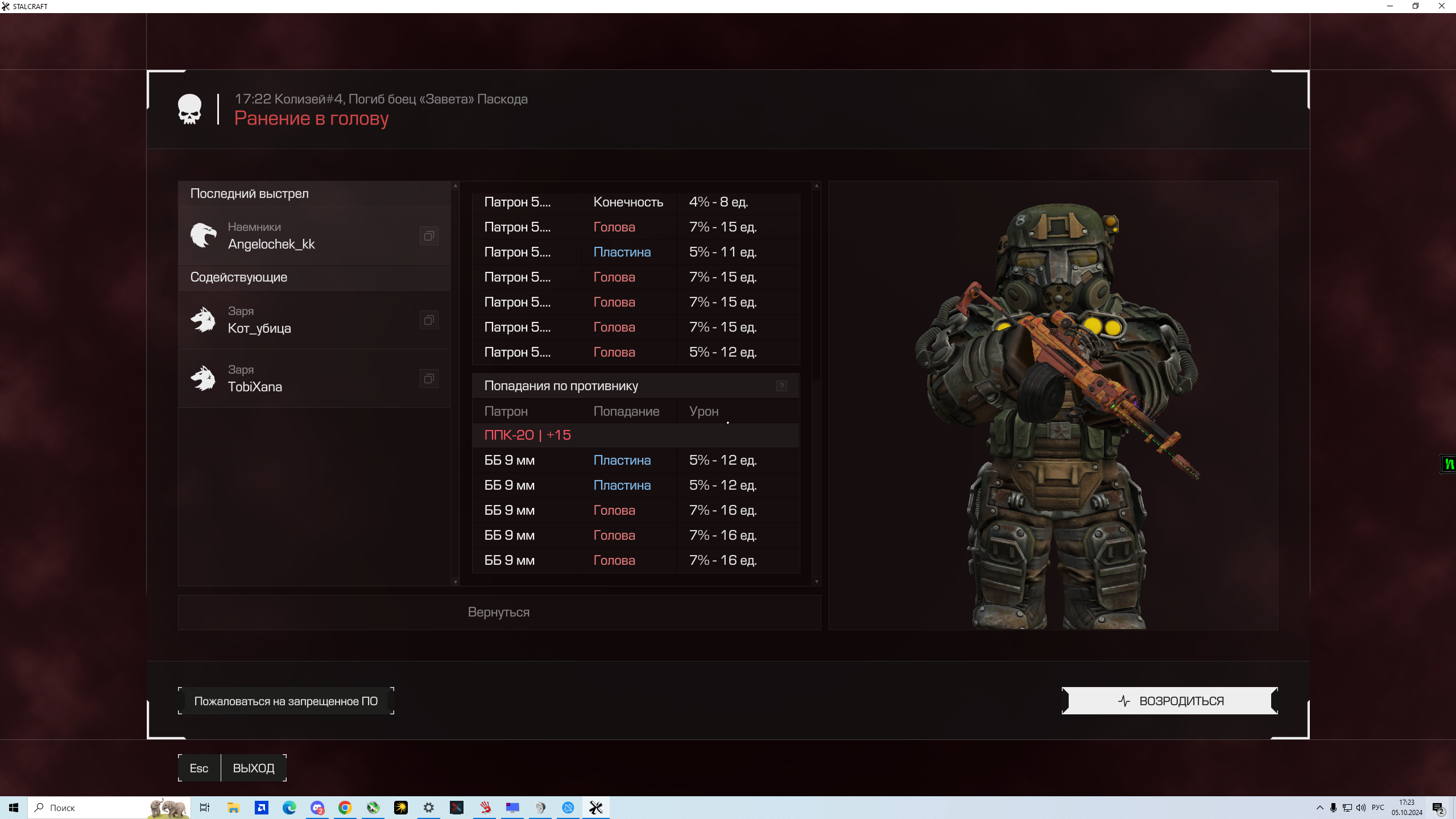
Task: Switch to STALCRAFT icon on the taskbar
Action: (596, 808)
